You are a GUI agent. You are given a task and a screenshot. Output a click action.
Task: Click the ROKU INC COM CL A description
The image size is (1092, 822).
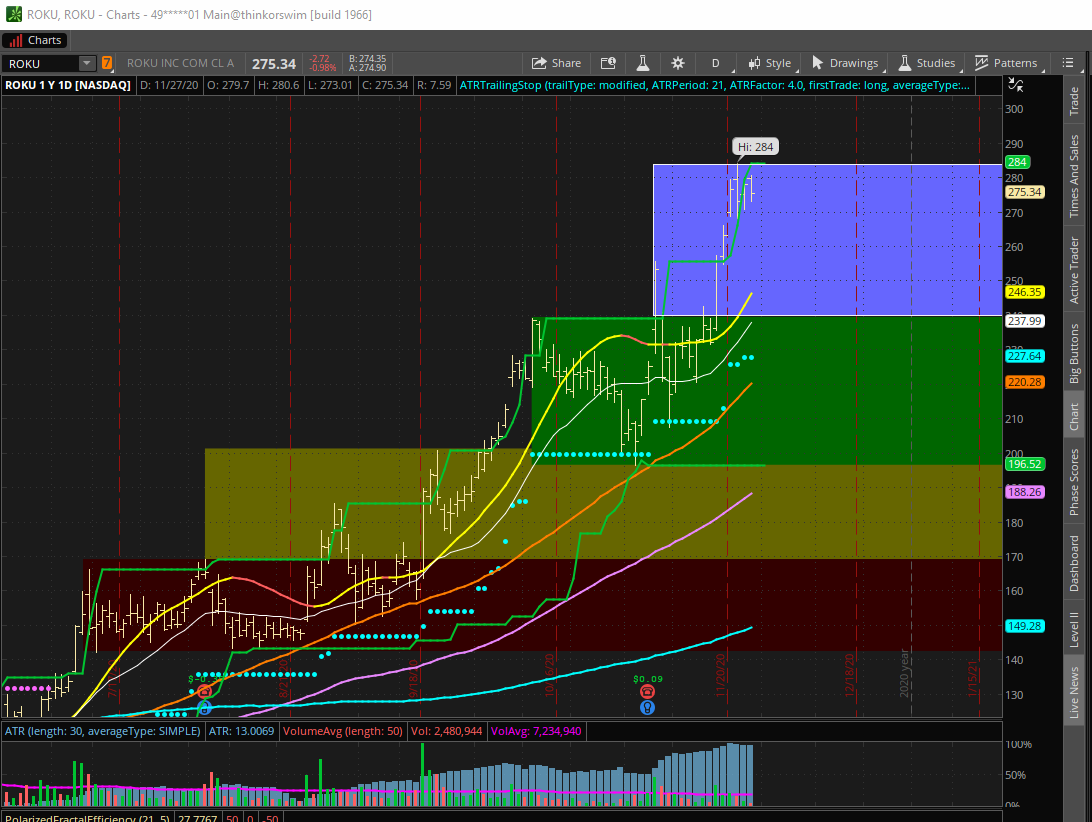pos(180,63)
